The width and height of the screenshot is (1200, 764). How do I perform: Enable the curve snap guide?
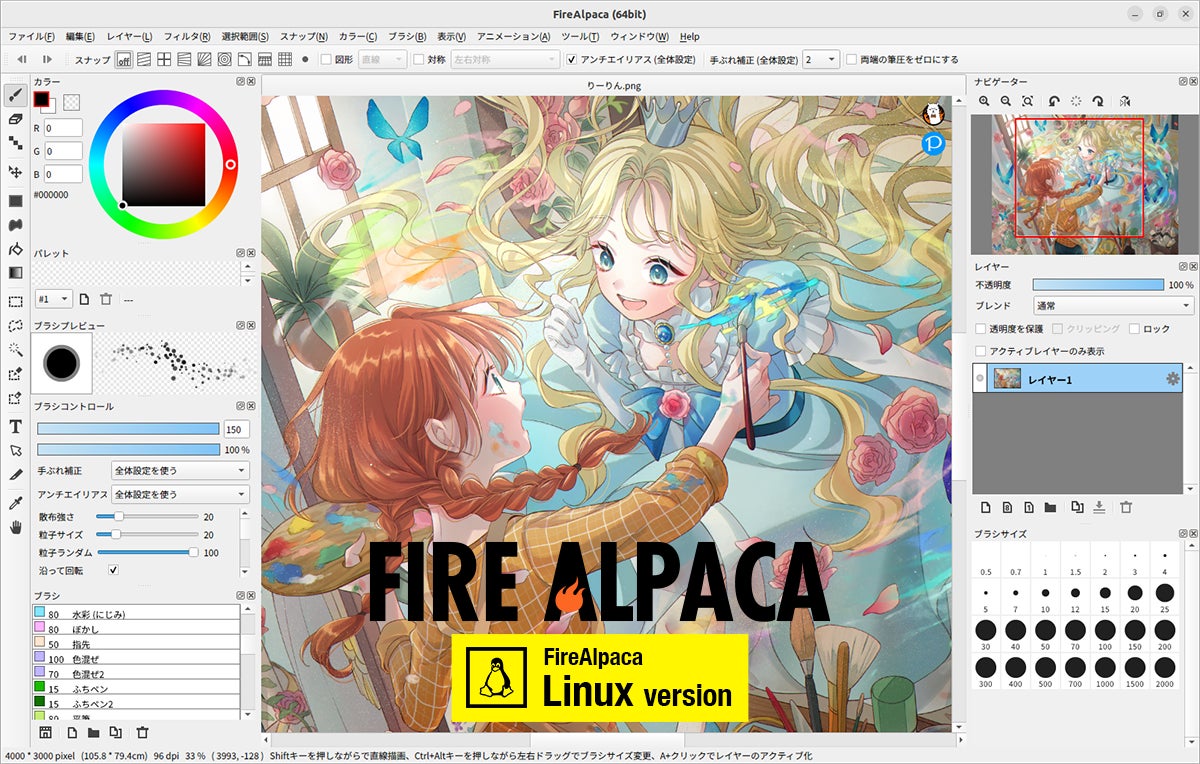(245, 60)
